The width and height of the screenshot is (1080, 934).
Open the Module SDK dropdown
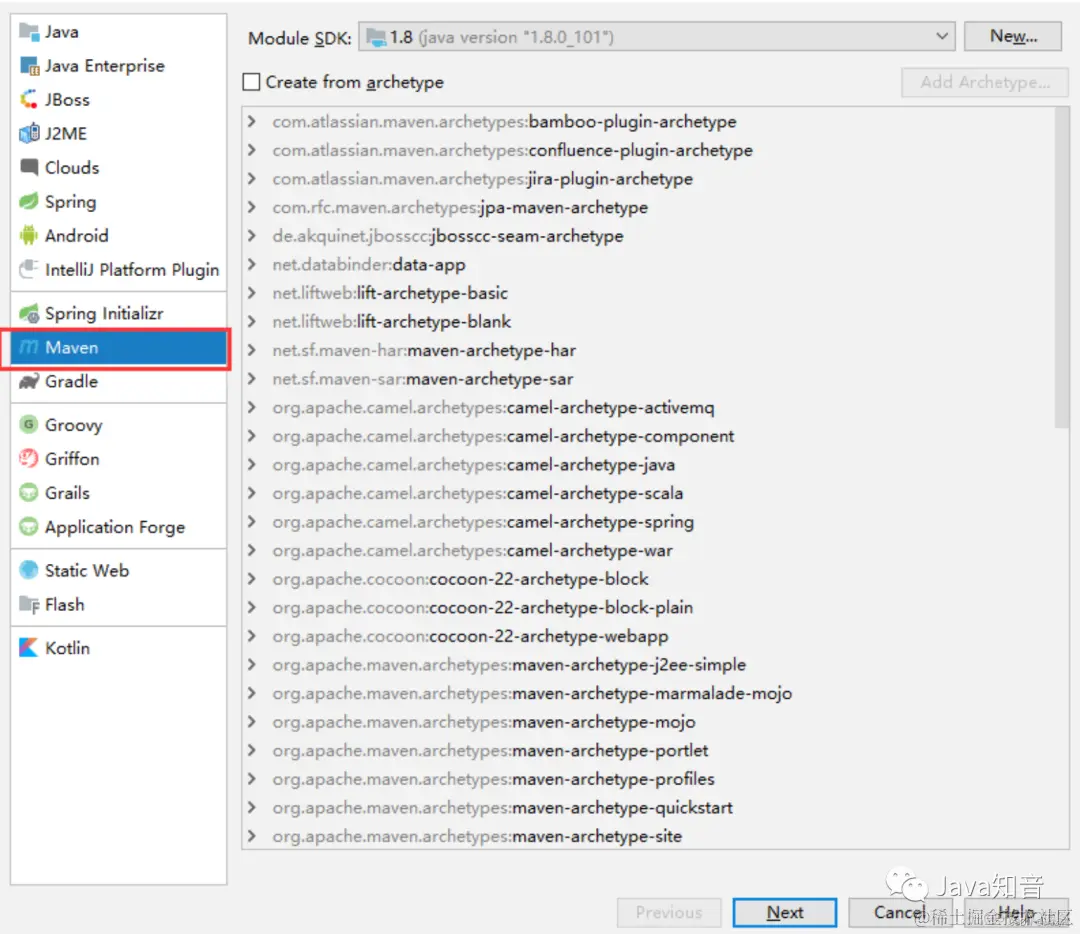[x=656, y=37]
